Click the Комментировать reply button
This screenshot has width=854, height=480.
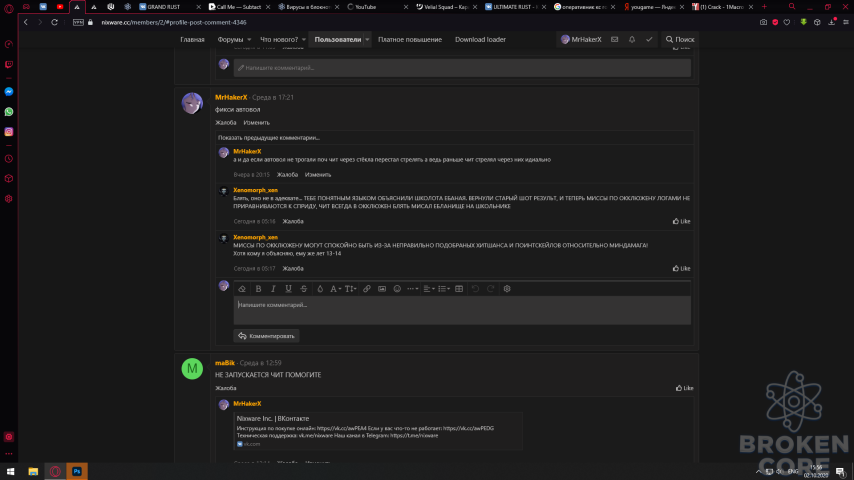(266, 336)
